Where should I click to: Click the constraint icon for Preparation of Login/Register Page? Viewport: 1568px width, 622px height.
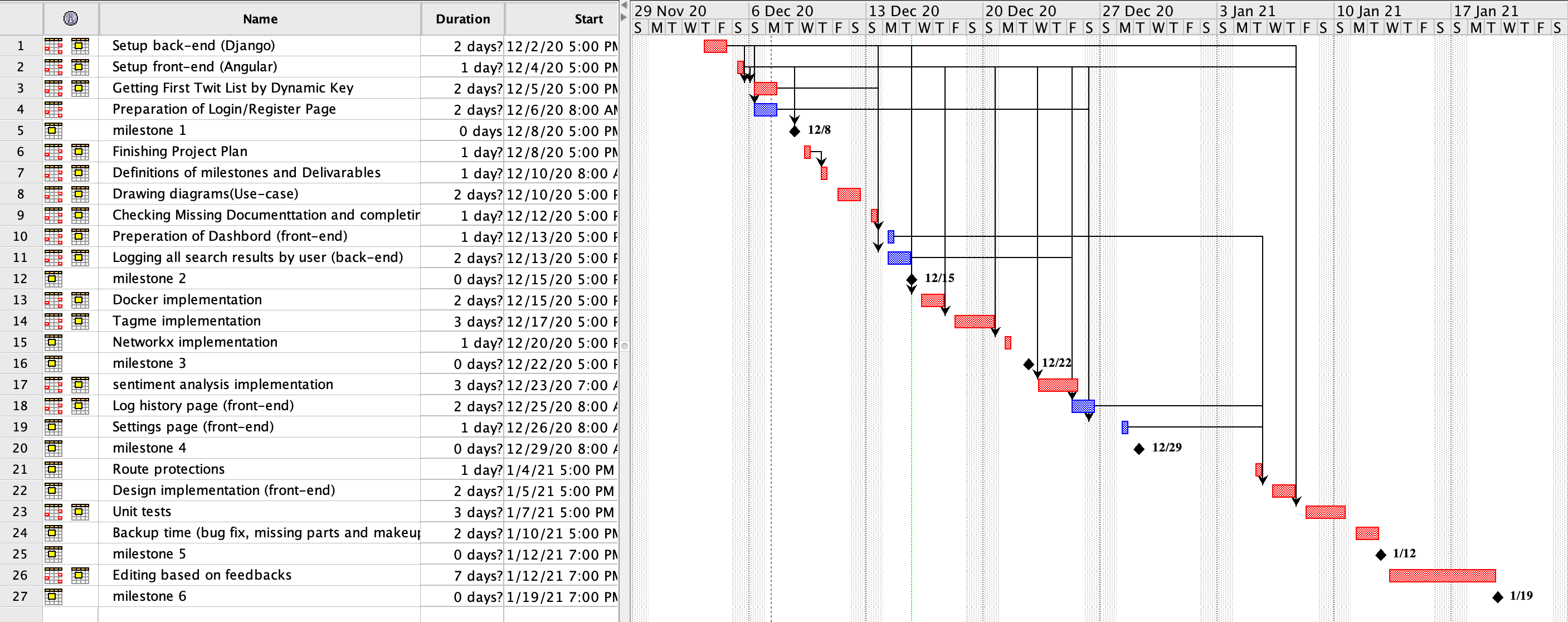pos(53,110)
